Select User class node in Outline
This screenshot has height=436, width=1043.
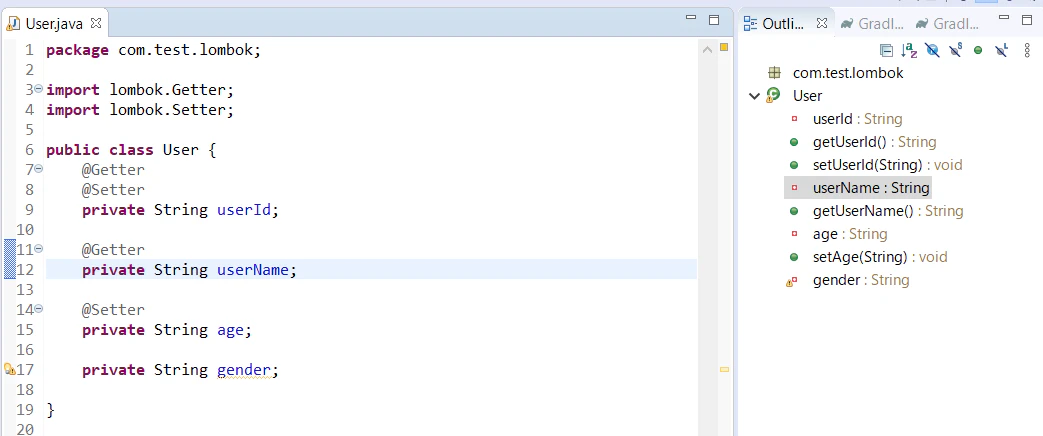point(808,96)
